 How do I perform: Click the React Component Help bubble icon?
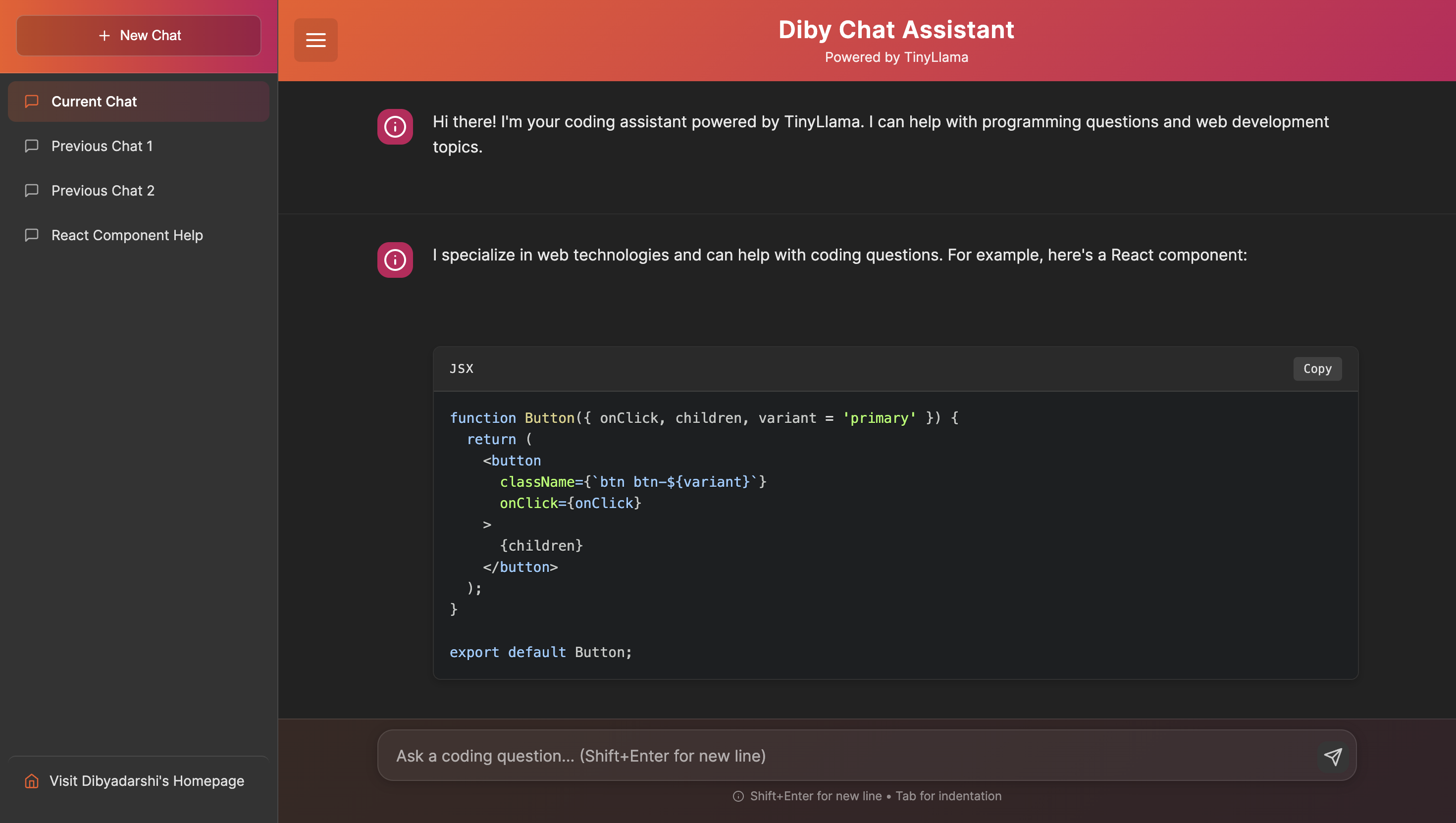pos(32,235)
